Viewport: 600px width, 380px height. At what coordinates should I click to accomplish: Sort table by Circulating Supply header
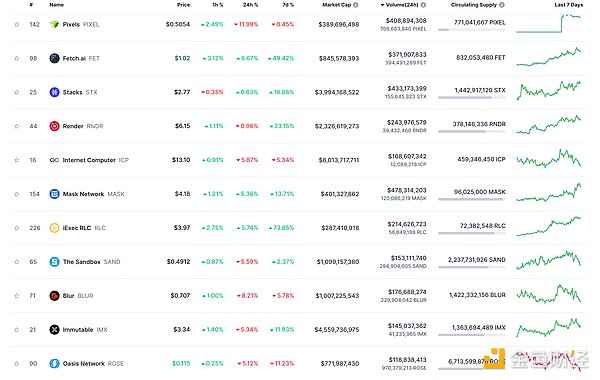point(474,5)
